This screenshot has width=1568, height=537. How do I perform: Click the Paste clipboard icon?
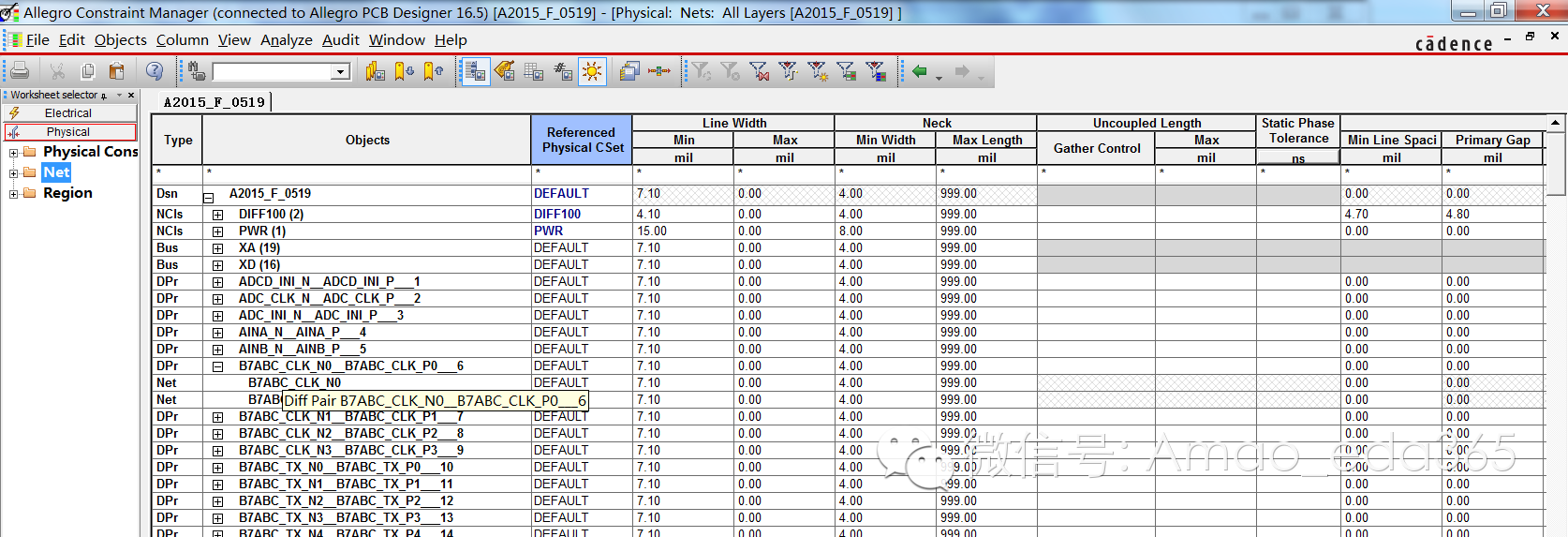click(117, 71)
